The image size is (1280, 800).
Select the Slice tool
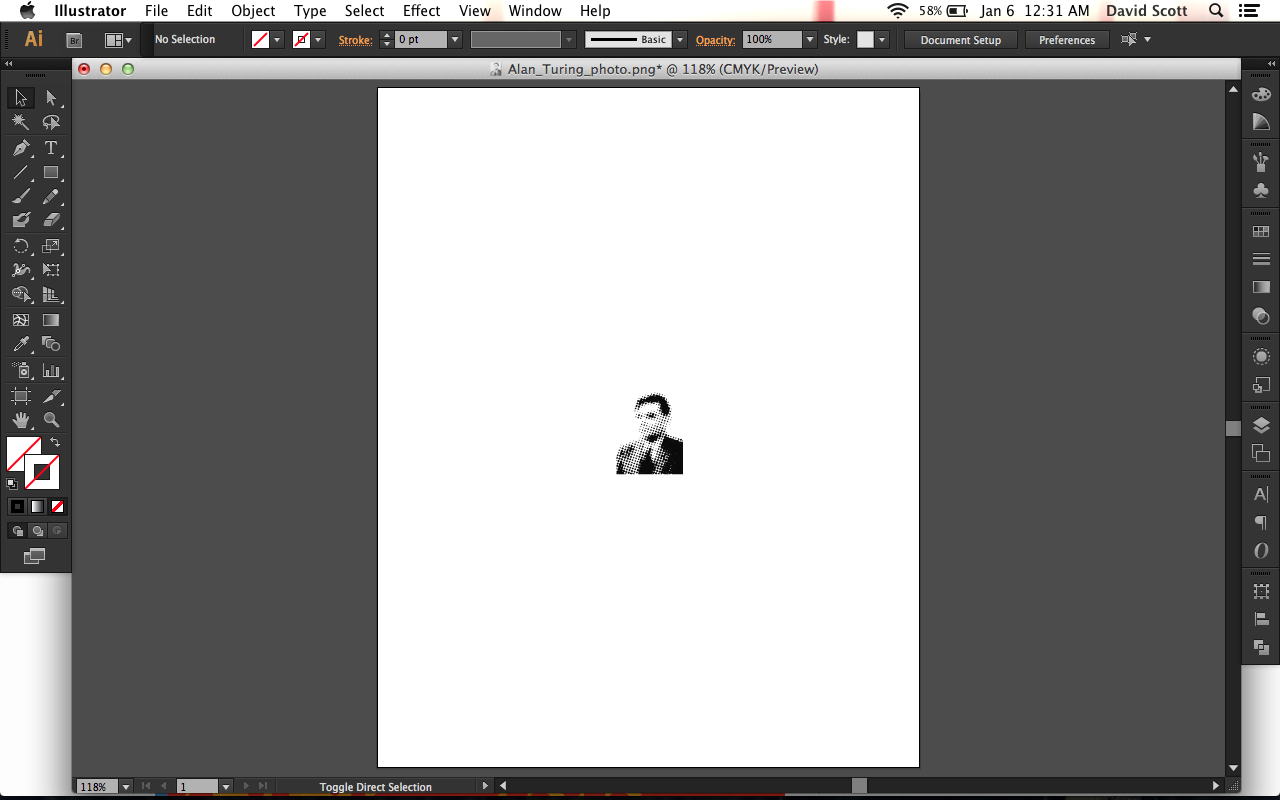(x=51, y=396)
